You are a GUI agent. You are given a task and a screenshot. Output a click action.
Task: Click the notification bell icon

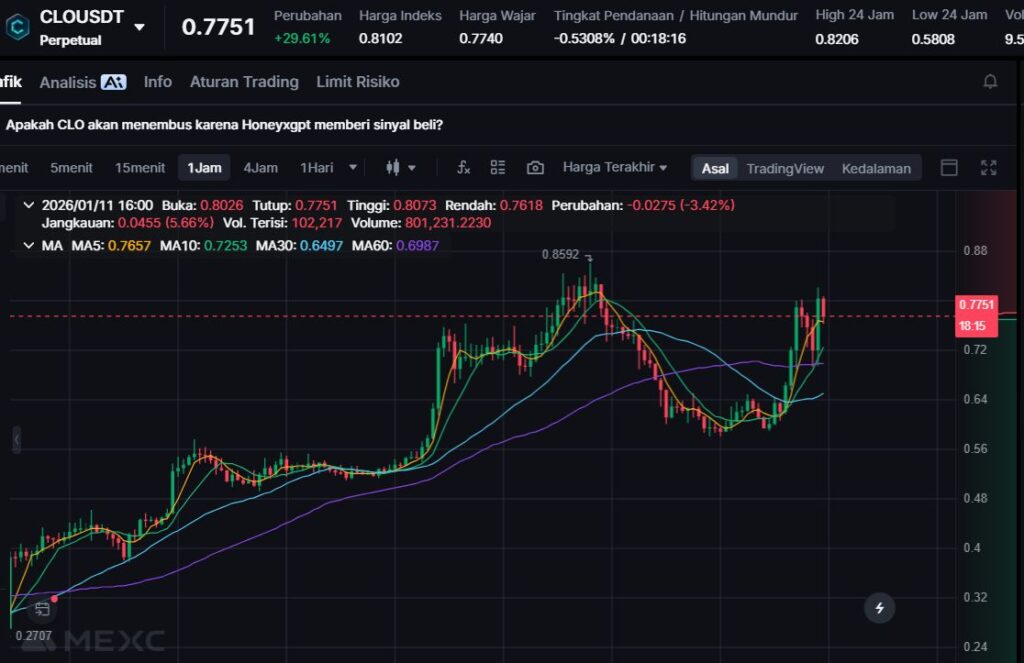(x=990, y=82)
